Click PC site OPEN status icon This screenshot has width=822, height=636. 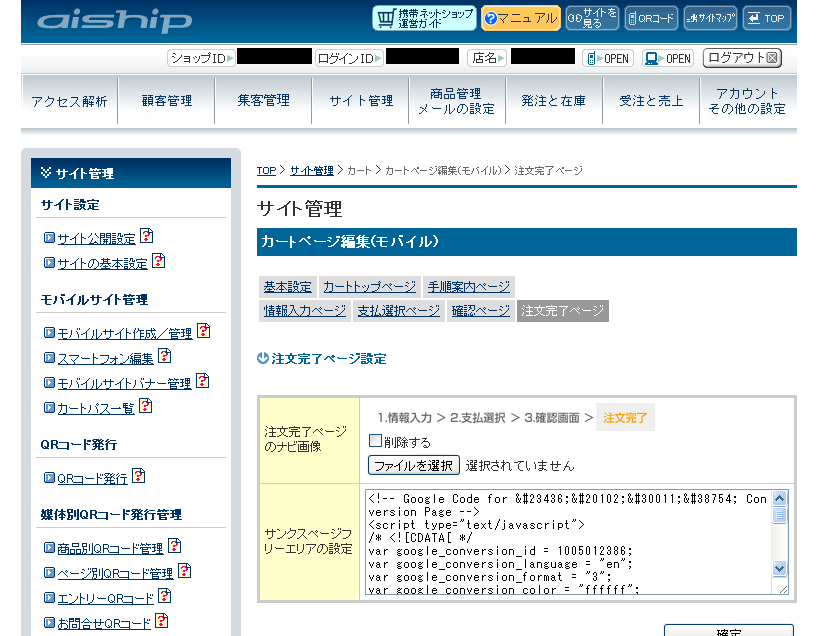(x=668, y=58)
